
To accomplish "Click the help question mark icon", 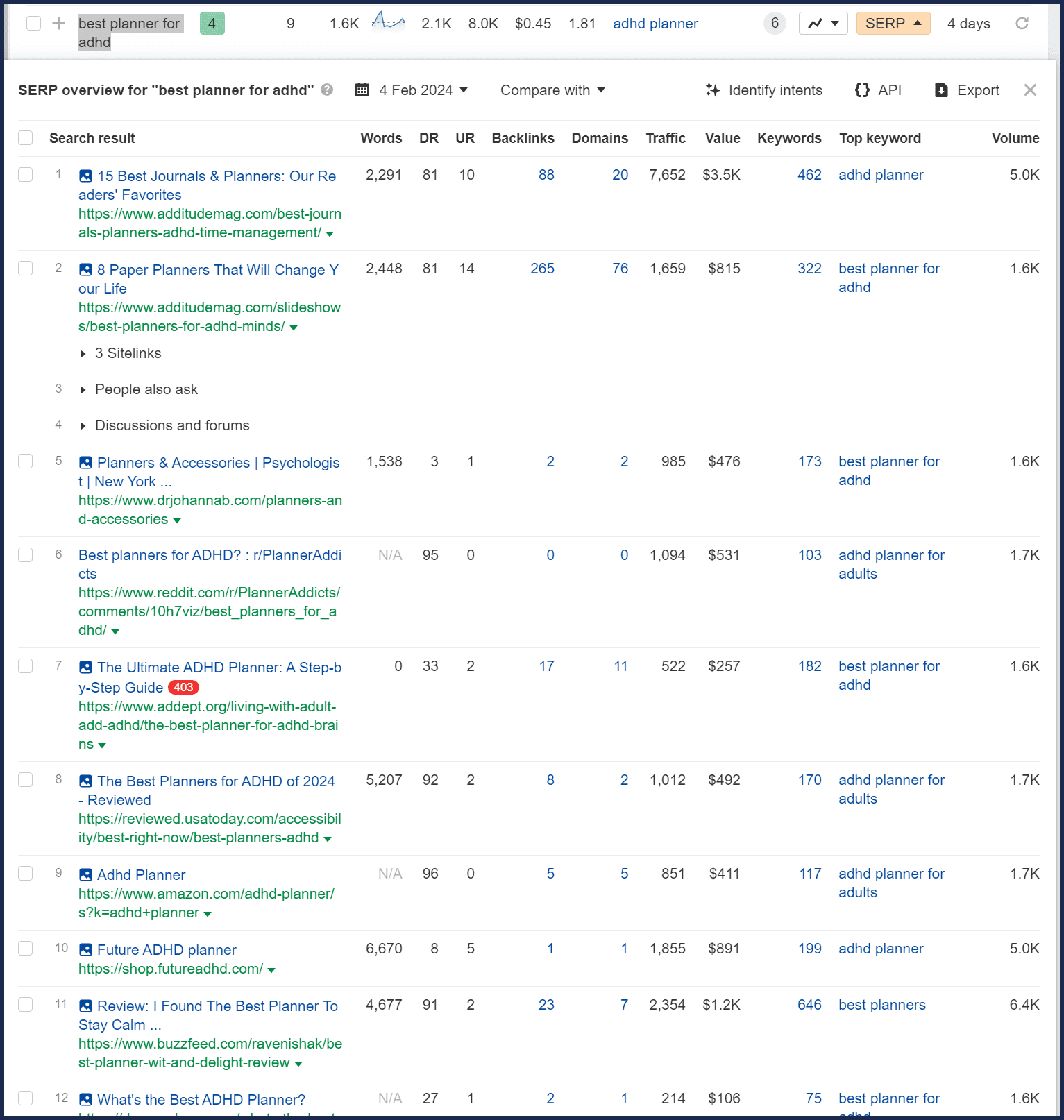I will [328, 90].
